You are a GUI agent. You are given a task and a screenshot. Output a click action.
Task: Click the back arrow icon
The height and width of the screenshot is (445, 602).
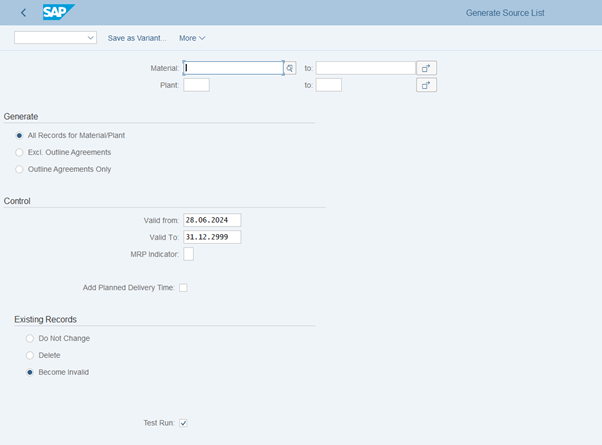coord(23,13)
